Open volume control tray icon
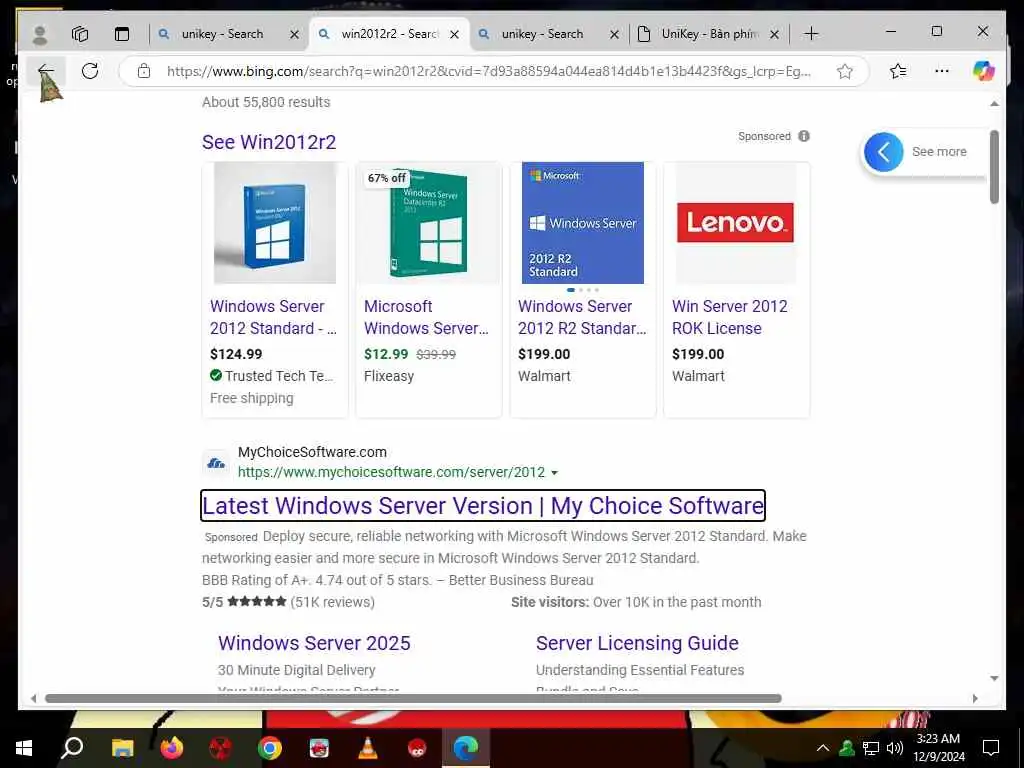The height and width of the screenshot is (768, 1024). (895, 748)
